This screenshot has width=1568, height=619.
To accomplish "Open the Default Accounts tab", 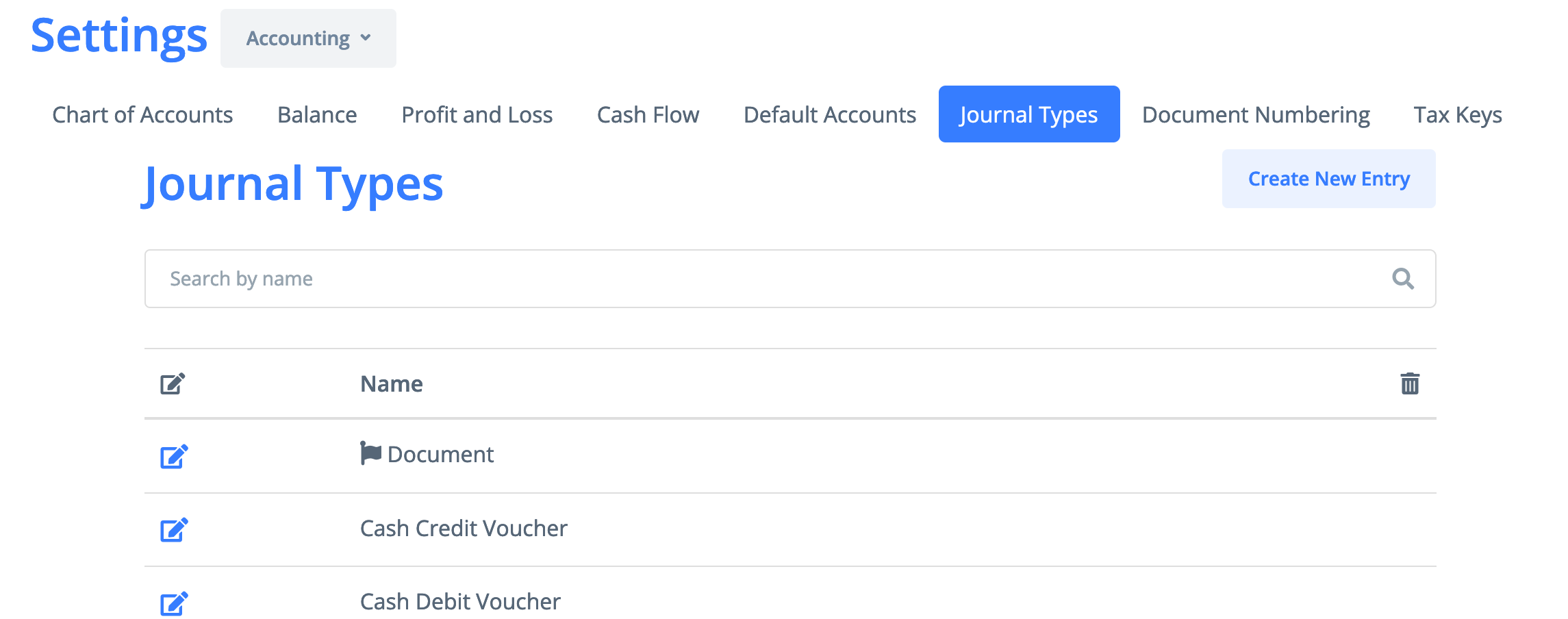I will (830, 114).
